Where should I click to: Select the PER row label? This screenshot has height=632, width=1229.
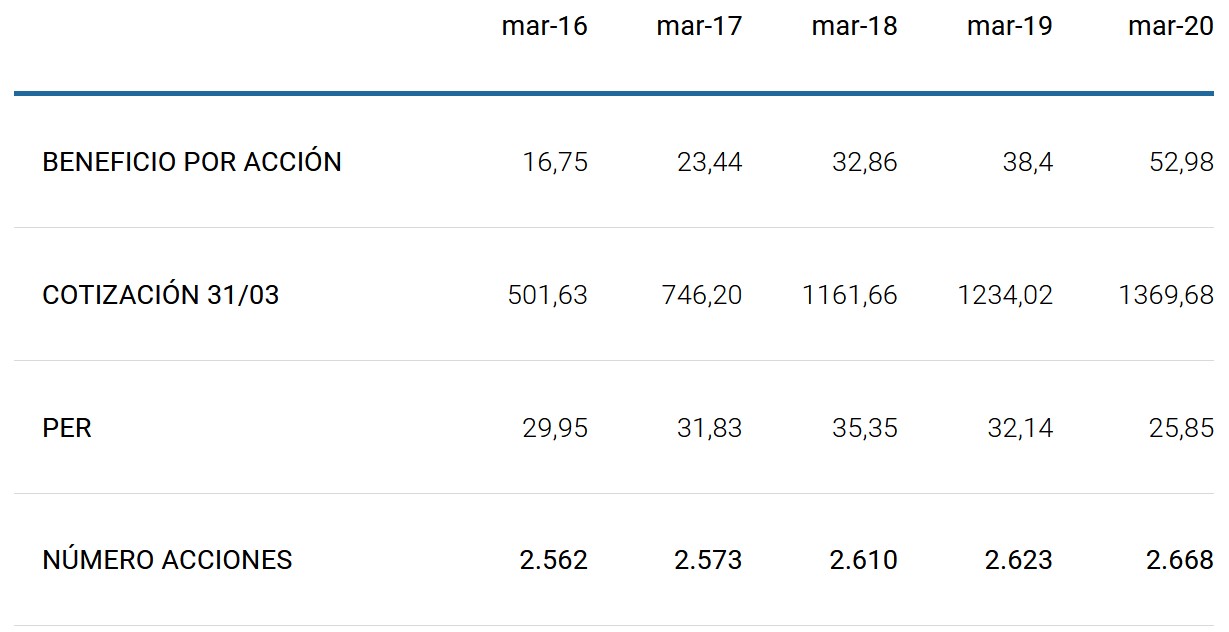pyautogui.click(x=67, y=428)
